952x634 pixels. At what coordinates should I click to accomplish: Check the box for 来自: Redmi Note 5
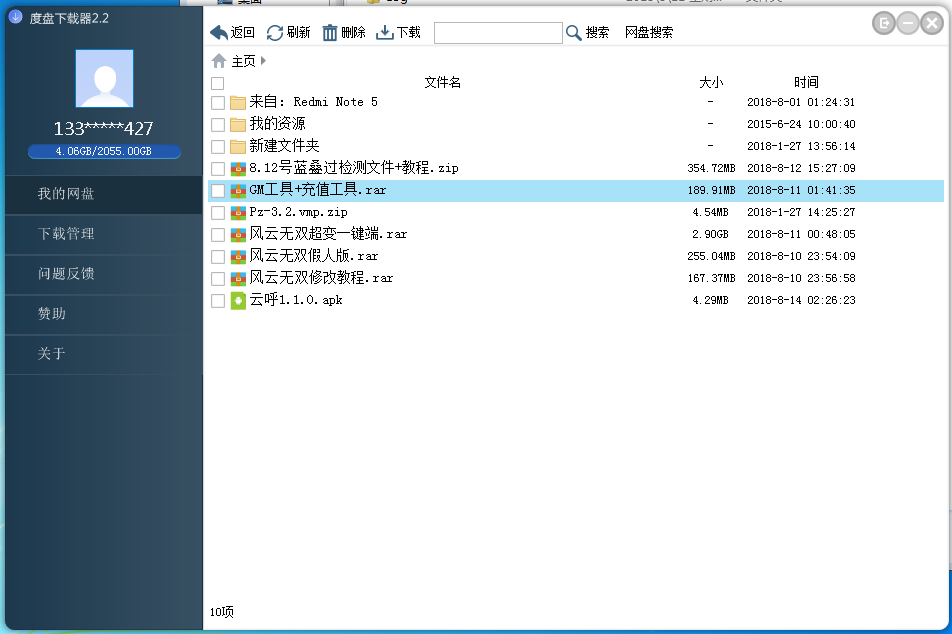[217, 103]
